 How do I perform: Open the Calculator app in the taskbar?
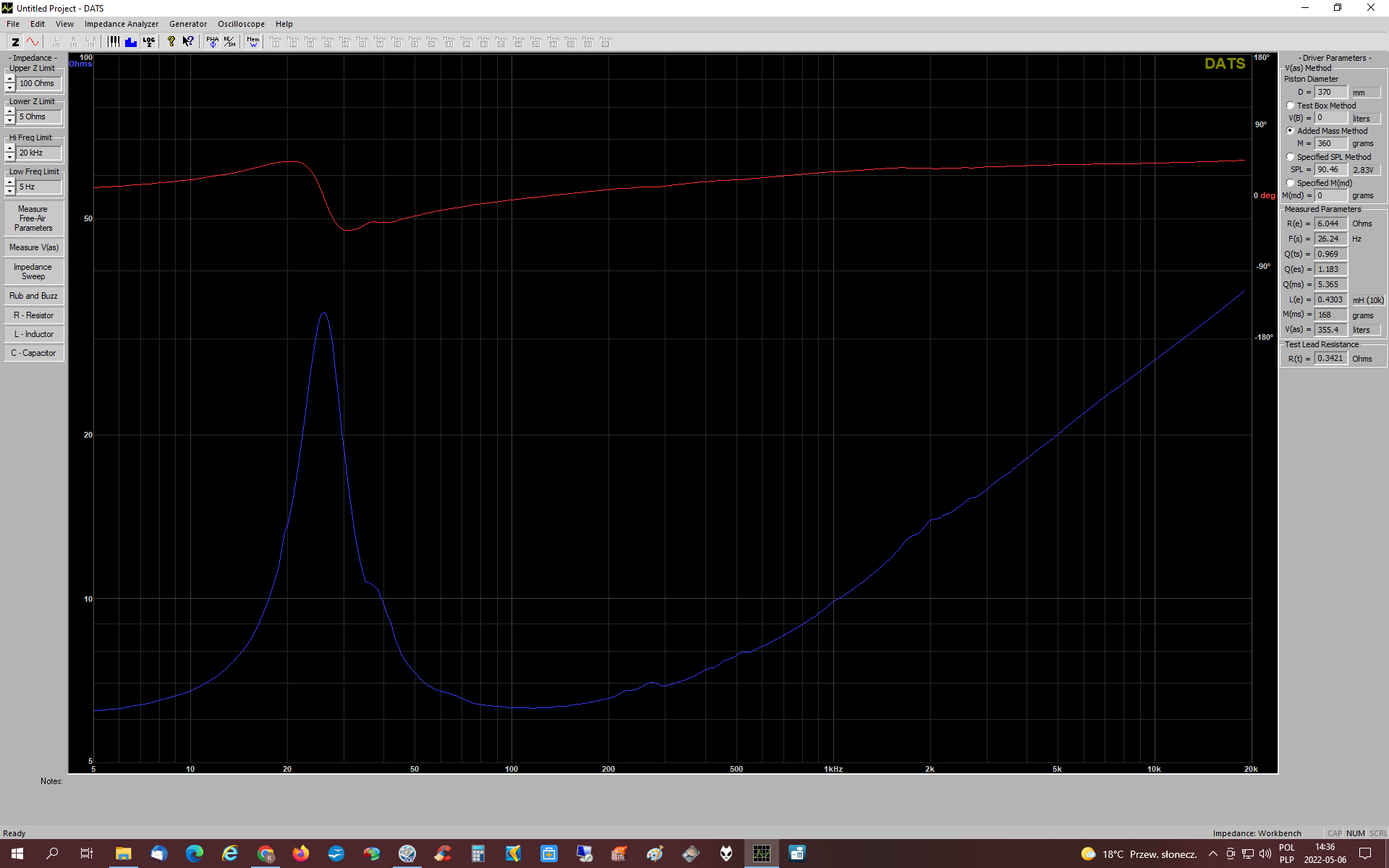coord(477,854)
